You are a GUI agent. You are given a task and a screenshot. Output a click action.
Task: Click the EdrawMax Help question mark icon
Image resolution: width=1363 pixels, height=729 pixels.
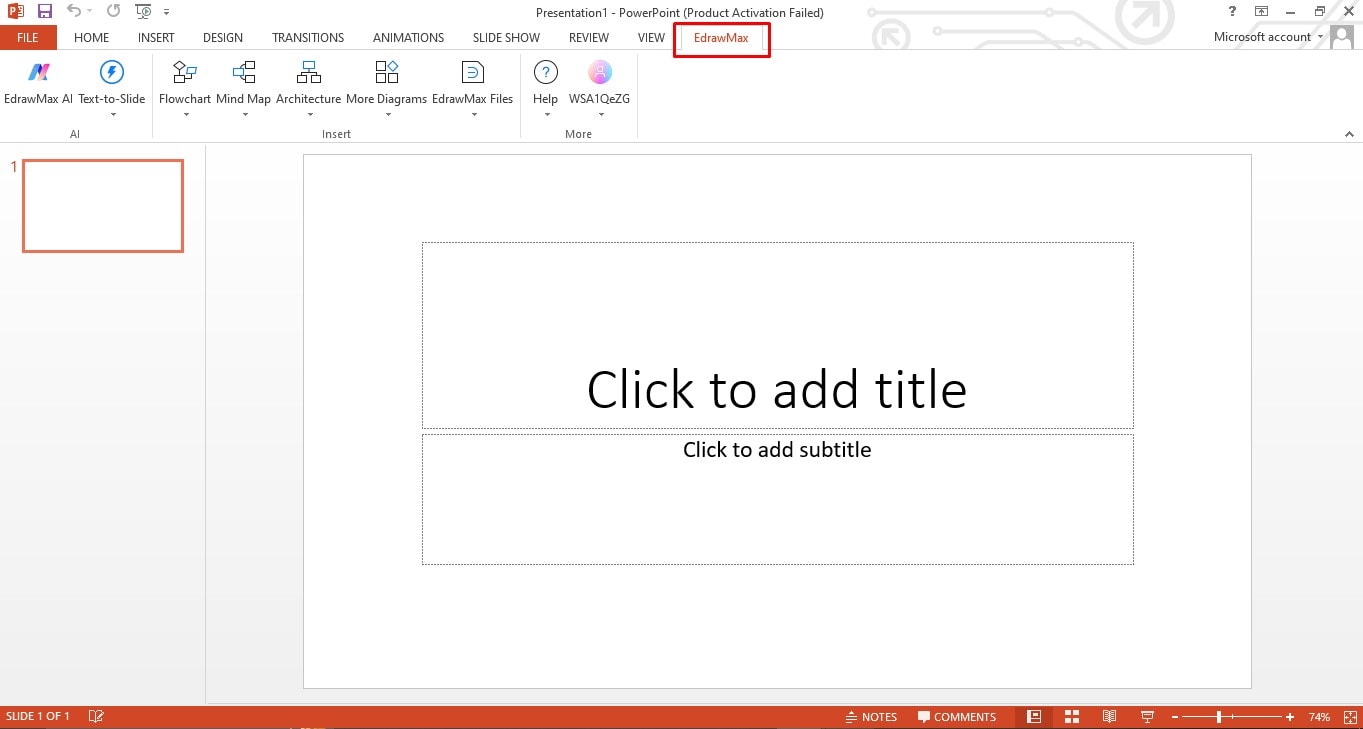pyautogui.click(x=545, y=72)
